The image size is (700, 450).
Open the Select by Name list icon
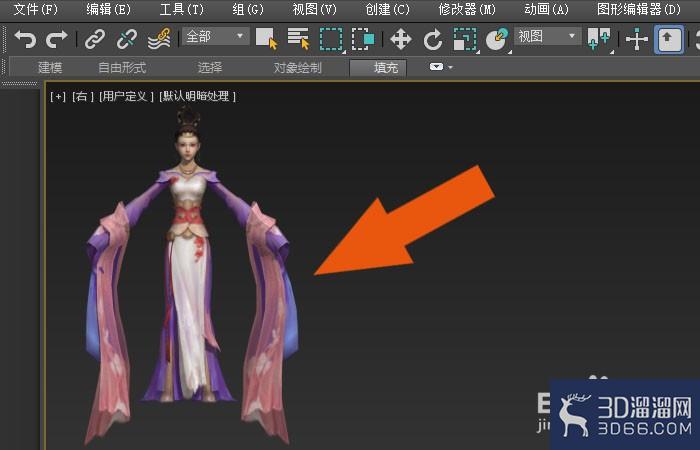click(x=299, y=39)
